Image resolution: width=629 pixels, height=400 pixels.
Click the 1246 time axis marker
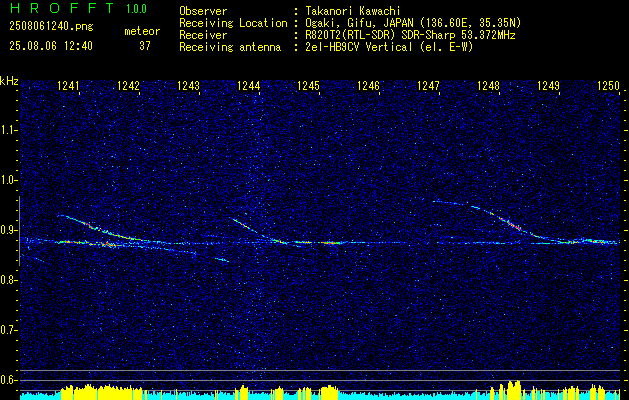coord(368,85)
